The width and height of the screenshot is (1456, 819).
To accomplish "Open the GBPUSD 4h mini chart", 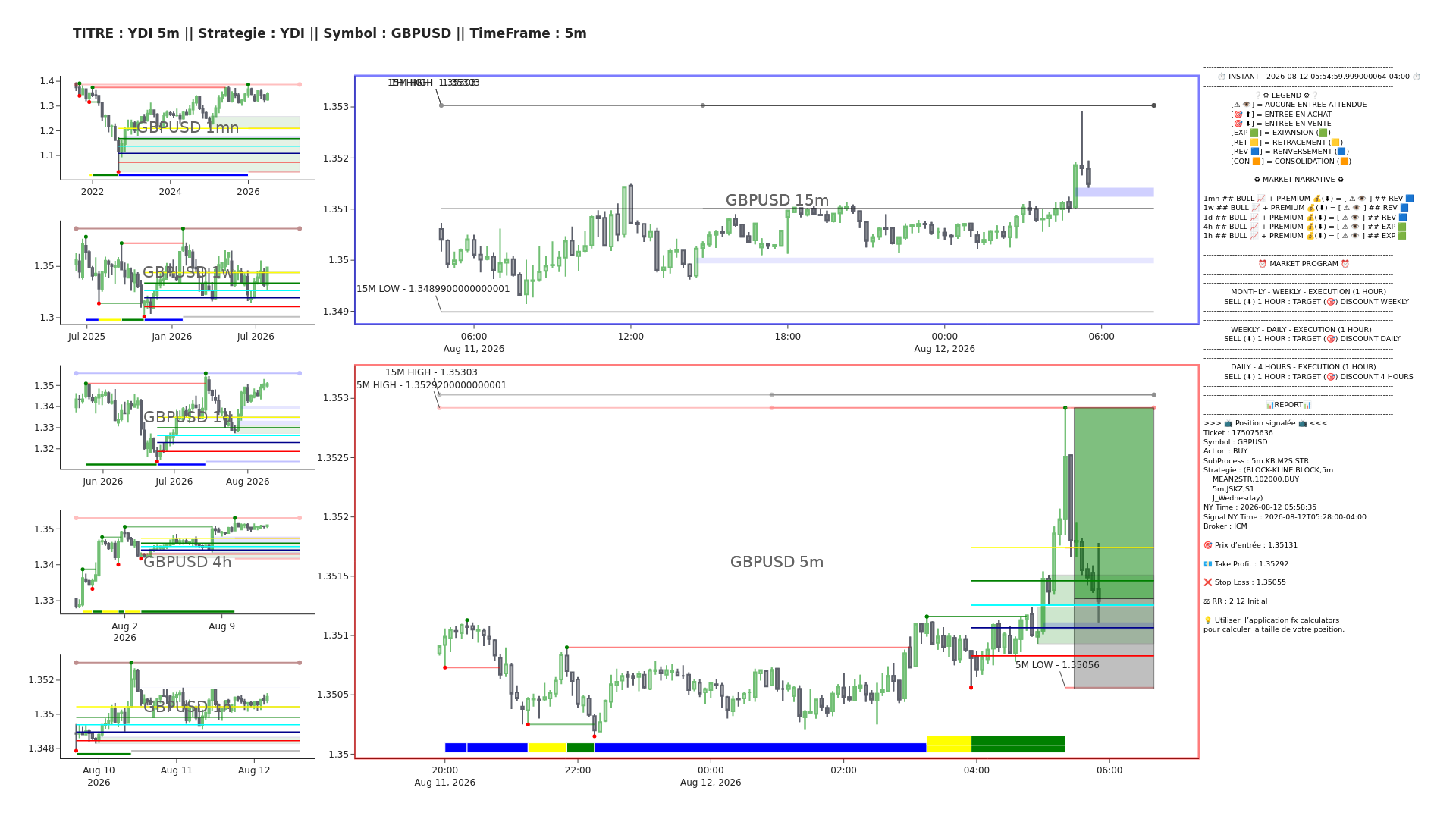I will point(187,562).
